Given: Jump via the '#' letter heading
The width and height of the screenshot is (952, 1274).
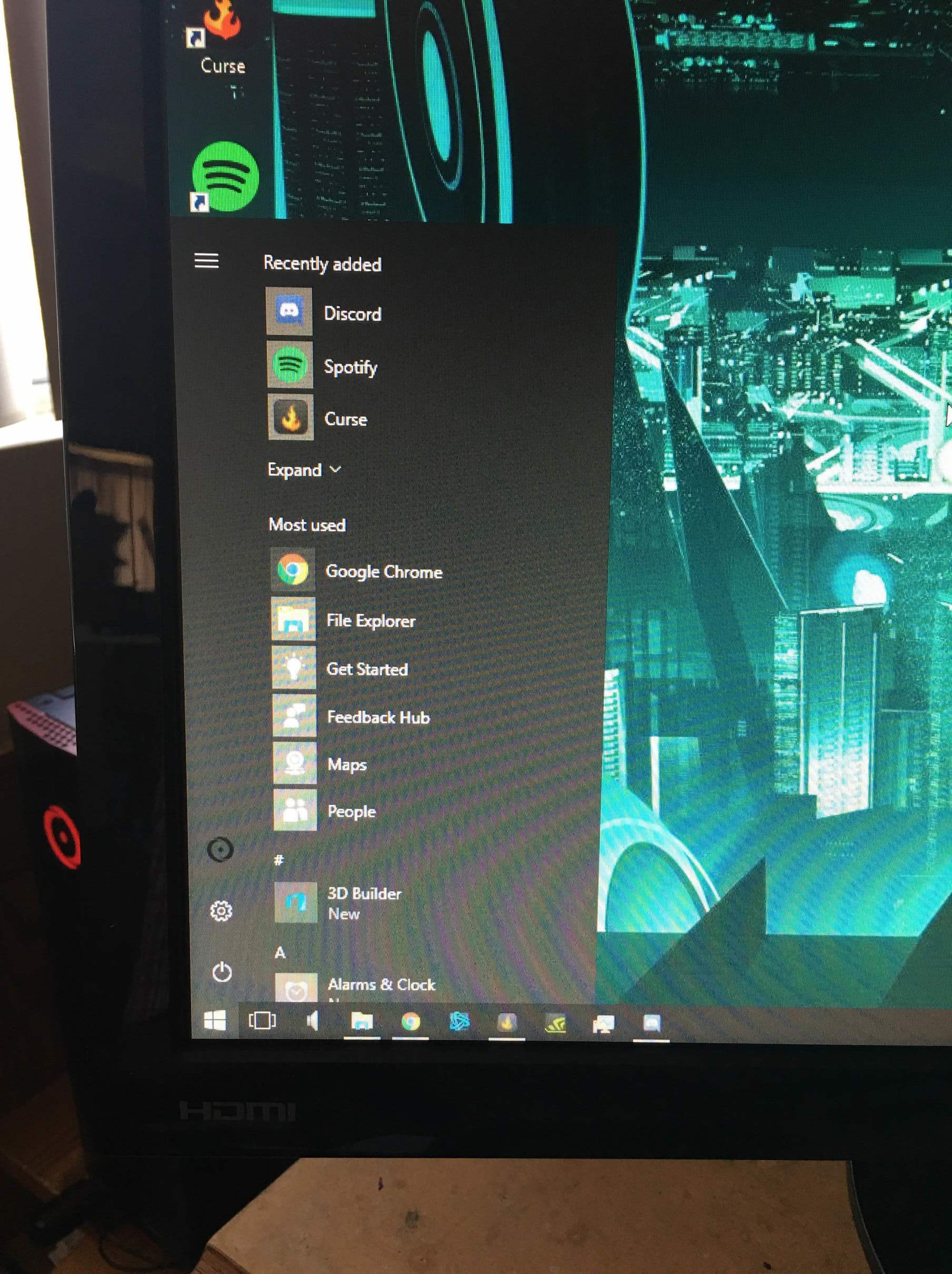Looking at the screenshot, I should click(x=279, y=861).
